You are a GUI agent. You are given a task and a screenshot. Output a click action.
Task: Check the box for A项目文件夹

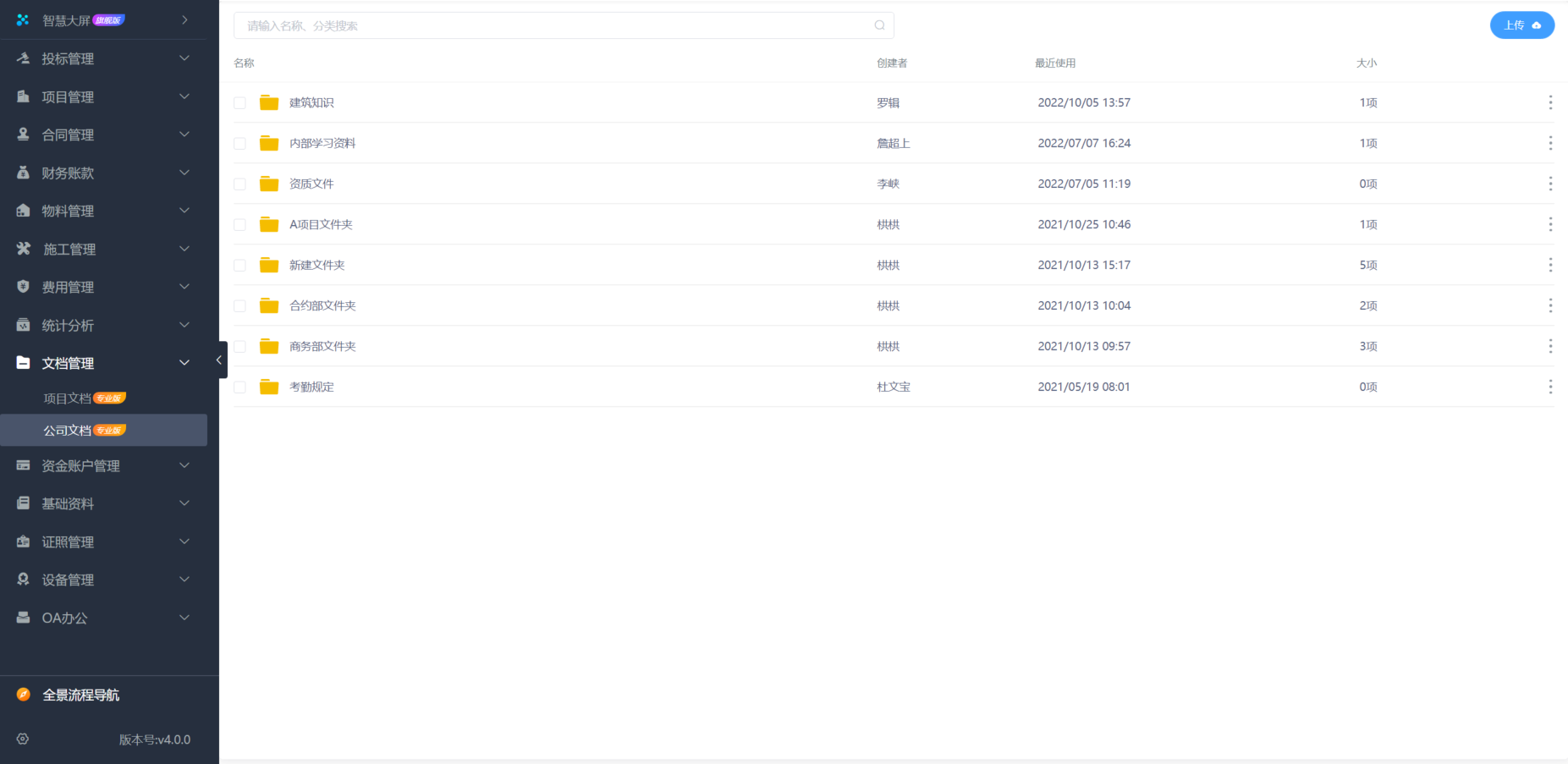pos(240,225)
